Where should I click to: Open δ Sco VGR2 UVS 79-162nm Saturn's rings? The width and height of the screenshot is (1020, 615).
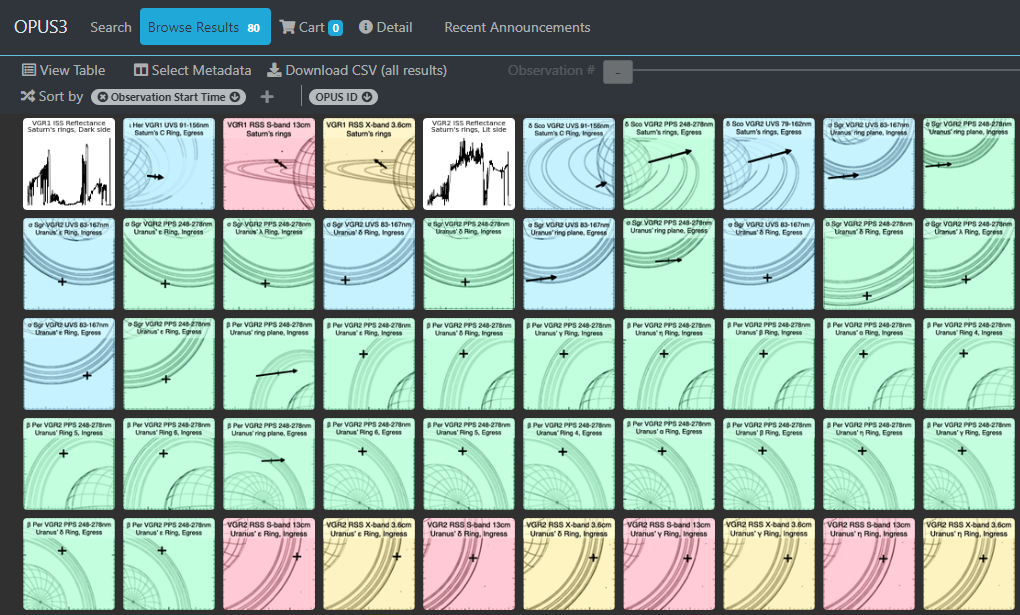click(x=769, y=164)
